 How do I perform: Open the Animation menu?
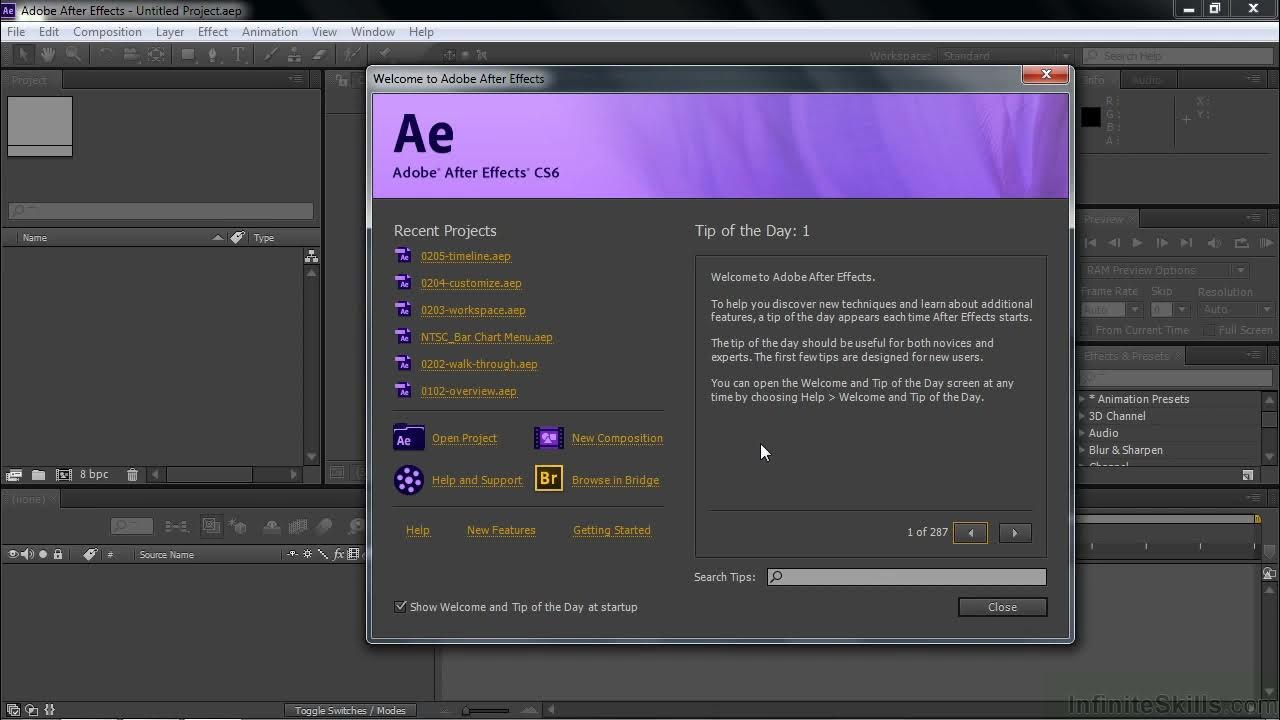(270, 31)
